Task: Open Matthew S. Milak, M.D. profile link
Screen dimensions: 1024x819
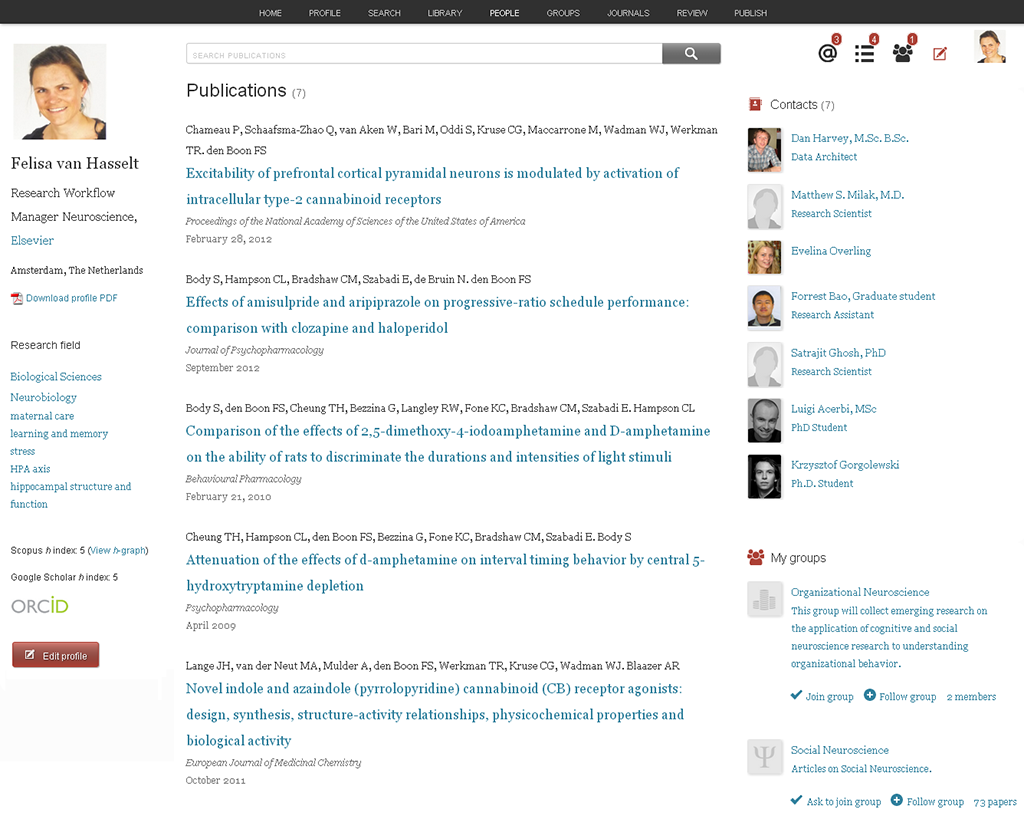Action: point(848,195)
